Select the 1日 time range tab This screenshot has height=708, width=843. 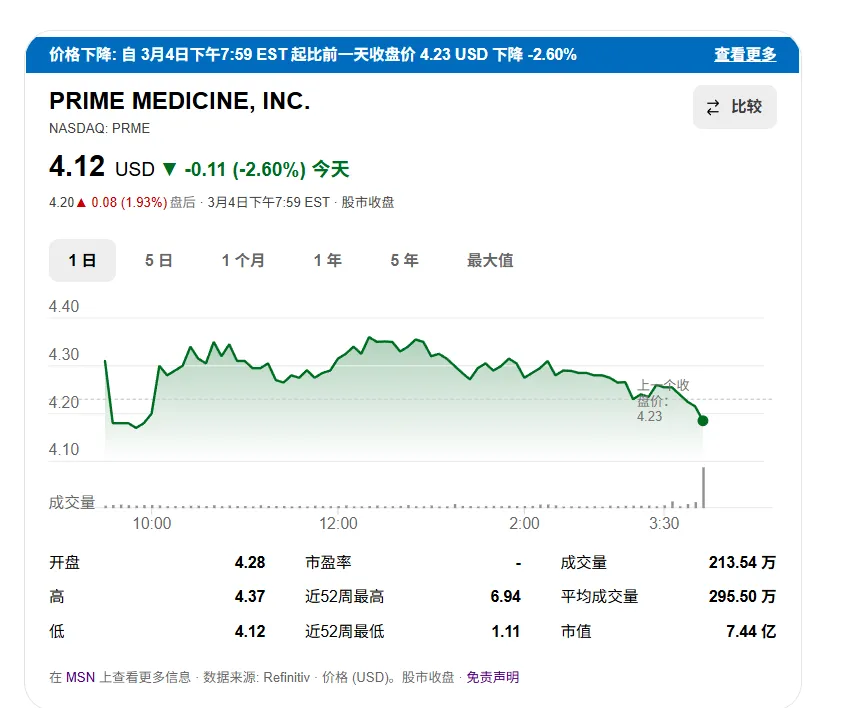tap(82, 261)
